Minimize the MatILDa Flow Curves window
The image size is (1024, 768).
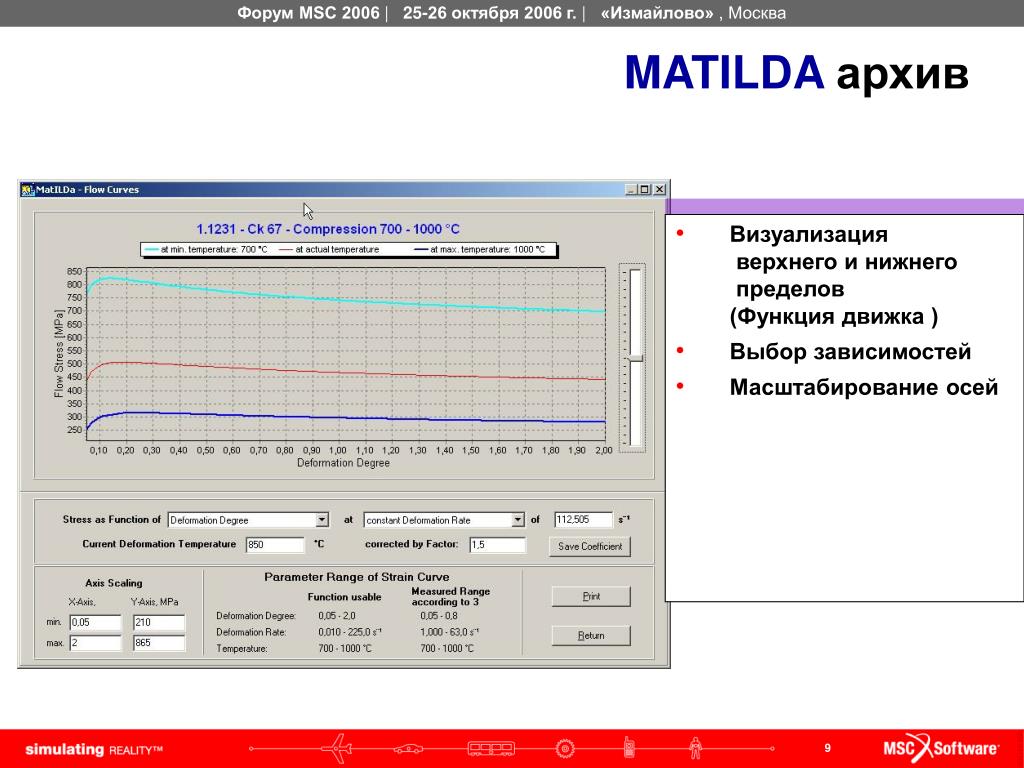[631, 189]
